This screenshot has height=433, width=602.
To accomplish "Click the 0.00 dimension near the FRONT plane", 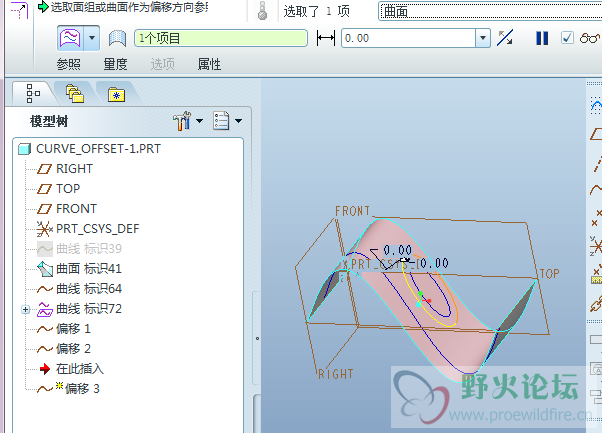I will [397, 250].
